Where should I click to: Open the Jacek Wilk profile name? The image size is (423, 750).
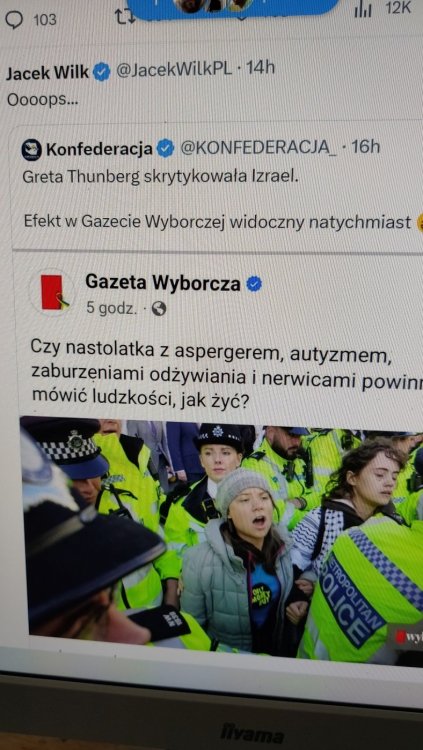tap(47, 72)
